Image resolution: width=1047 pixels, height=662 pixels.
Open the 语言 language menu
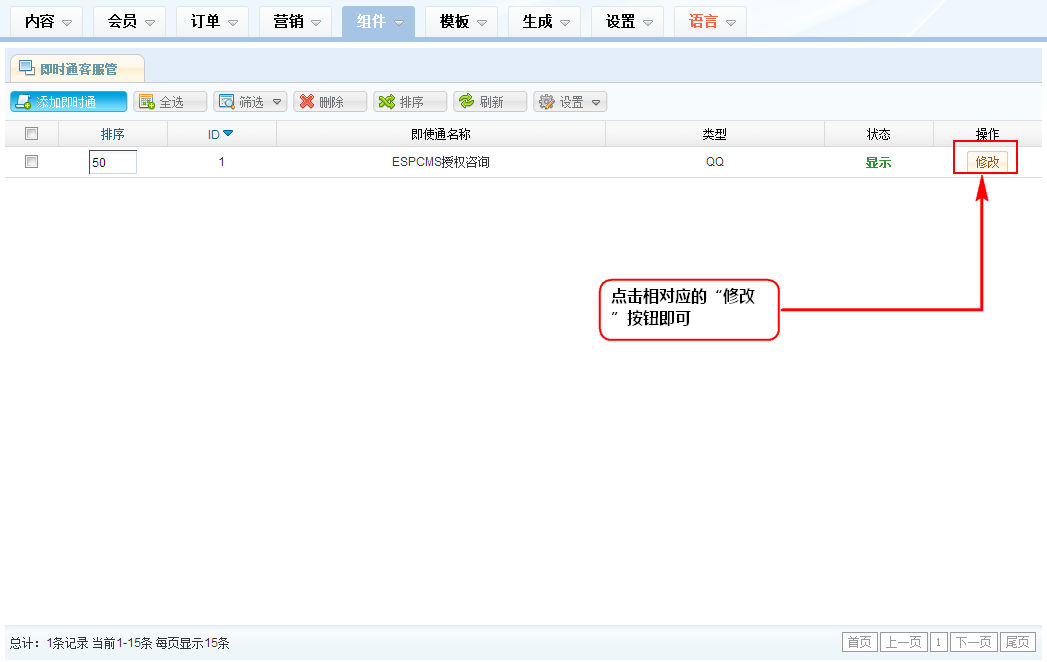[710, 21]
